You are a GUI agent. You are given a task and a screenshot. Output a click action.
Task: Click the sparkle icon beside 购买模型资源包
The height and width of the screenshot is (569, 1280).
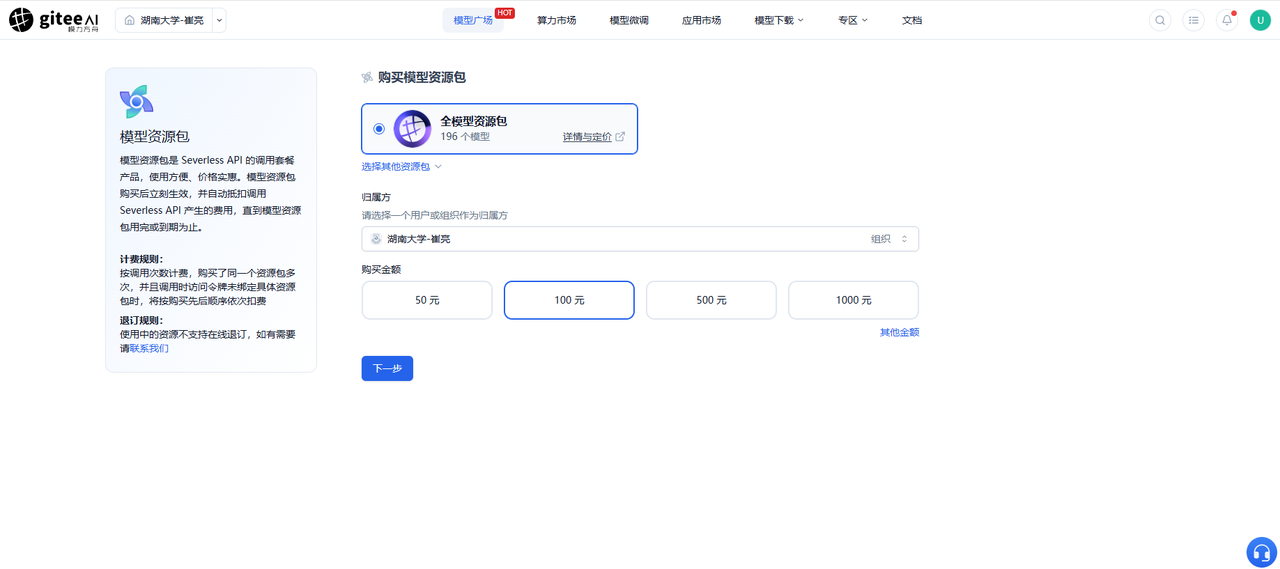[367, 77]
